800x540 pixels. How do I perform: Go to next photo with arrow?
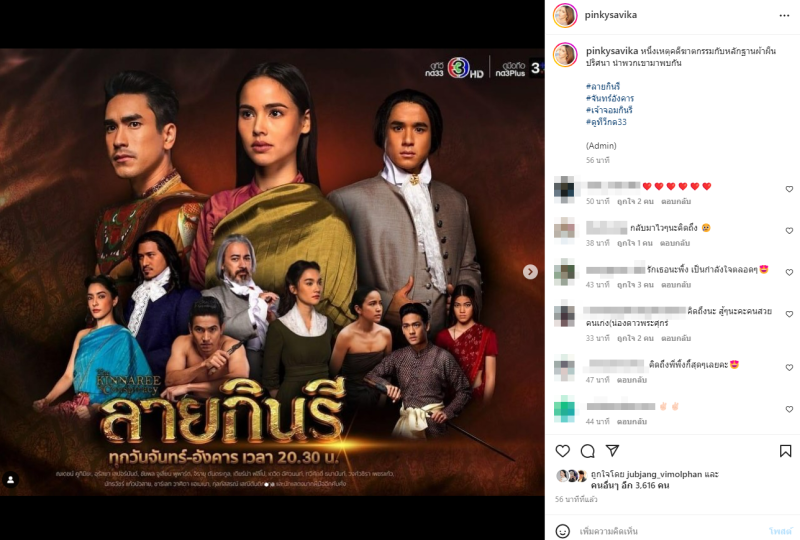530,272
